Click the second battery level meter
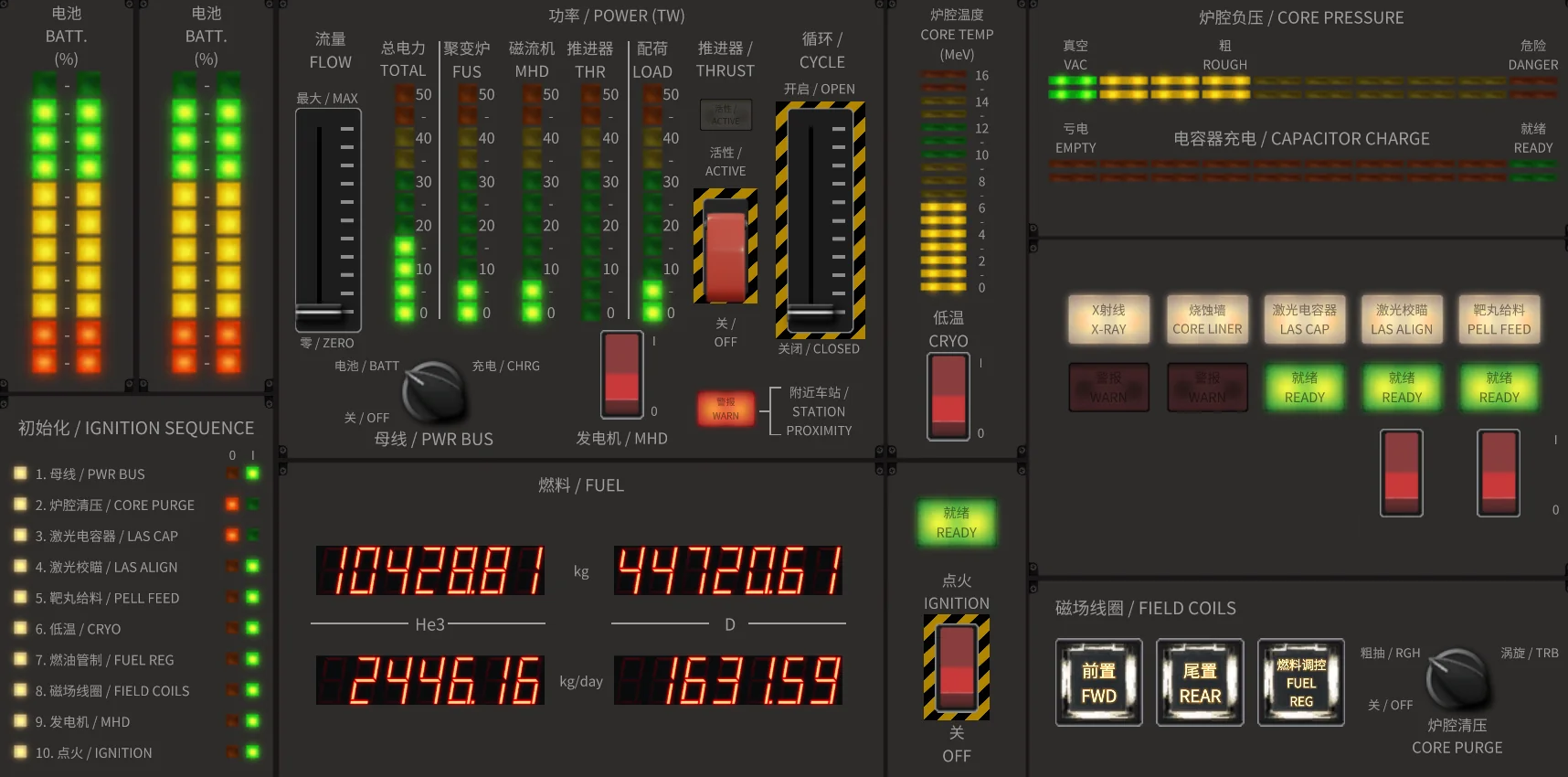This screenshot has height=777, width=1568. [x=207, y=223]
